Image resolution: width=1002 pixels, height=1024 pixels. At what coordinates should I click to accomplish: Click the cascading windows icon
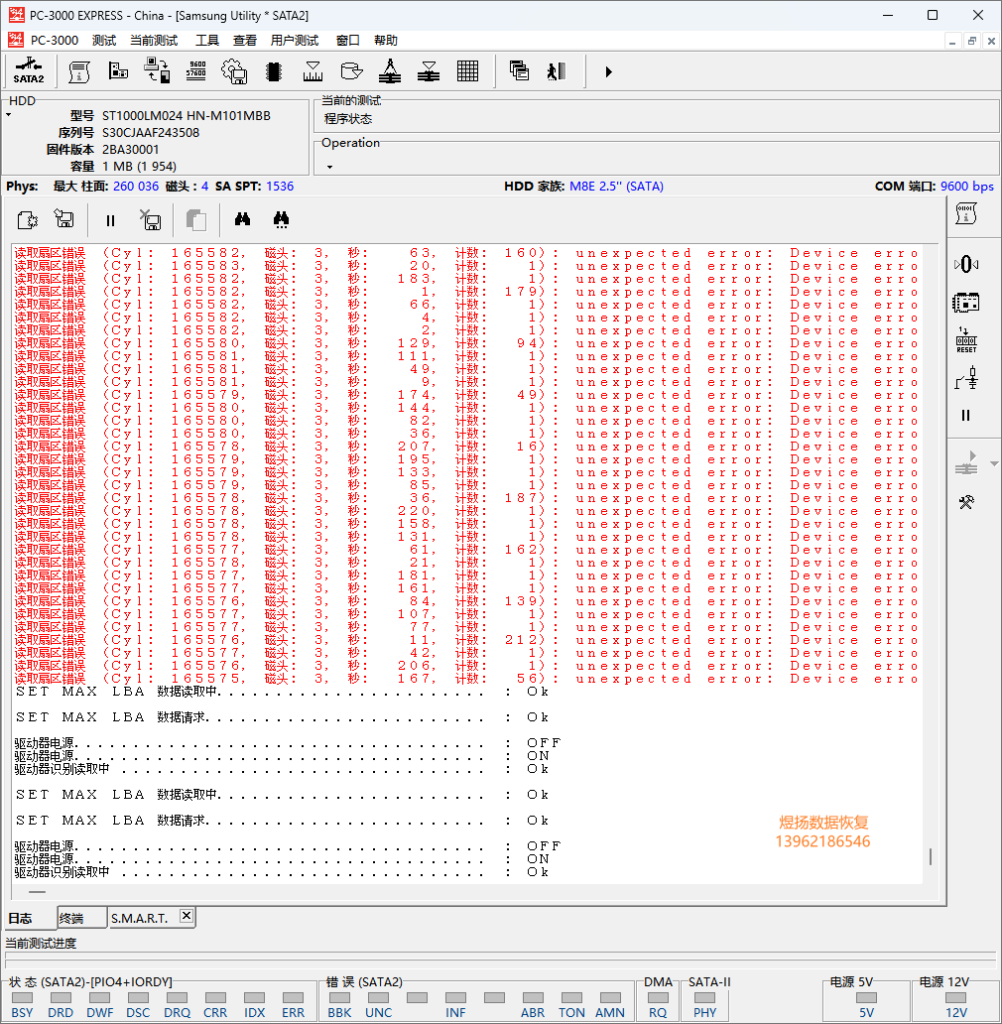click(x=519, y=71)
